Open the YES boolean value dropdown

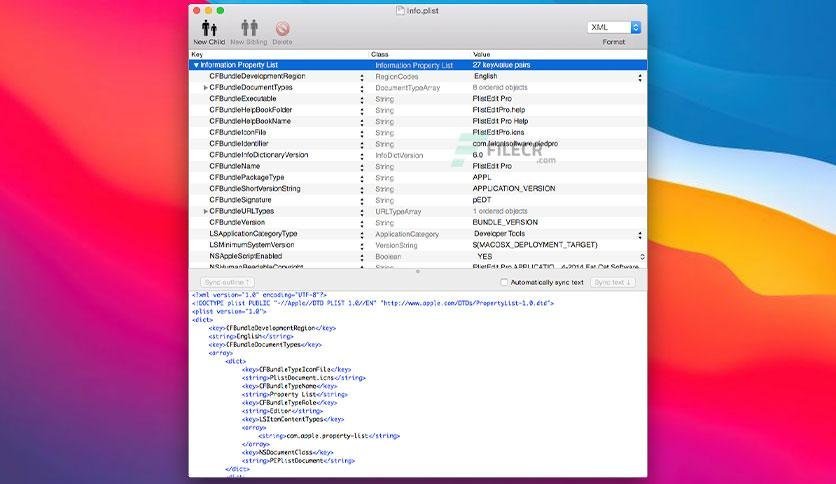pyautogui.click(x=642, y=257)
